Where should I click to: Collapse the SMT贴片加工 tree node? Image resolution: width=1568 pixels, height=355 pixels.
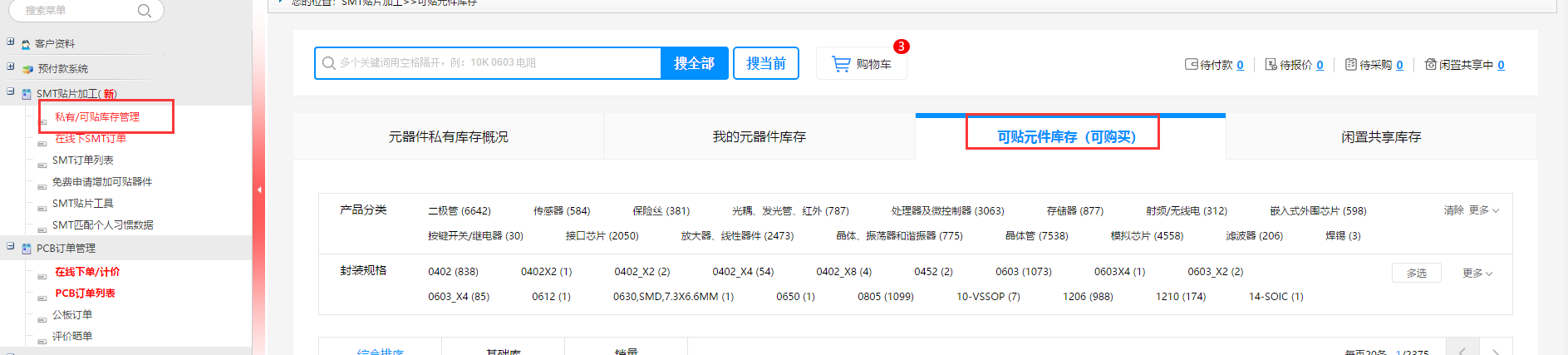(x=11, y=91)
